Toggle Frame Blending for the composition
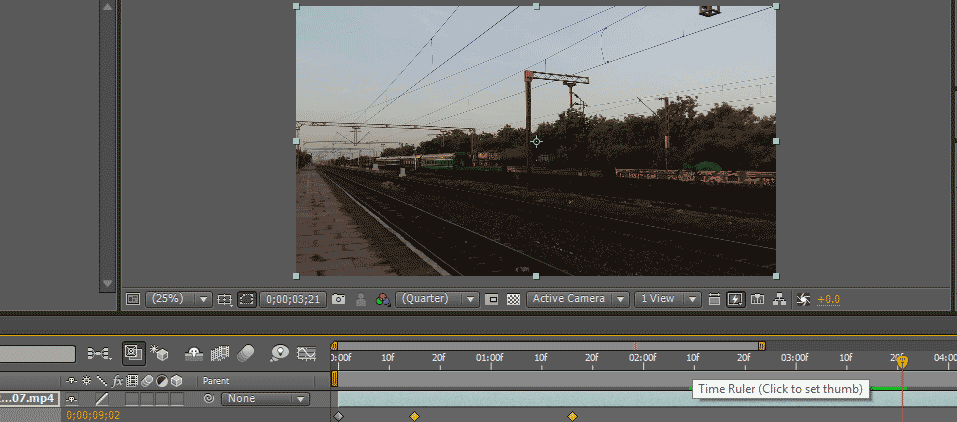 [220, 353]
